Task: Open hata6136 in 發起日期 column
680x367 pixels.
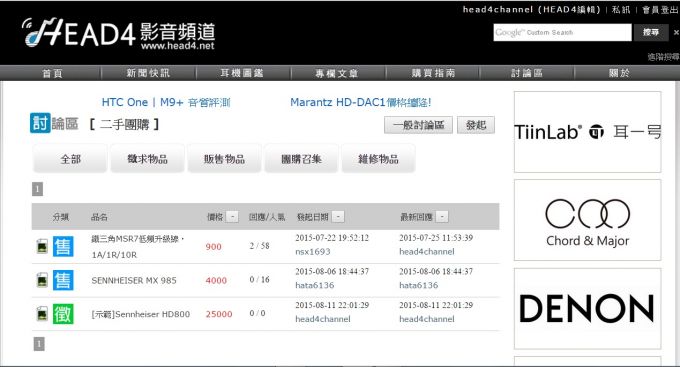Action: click(x=315, y=285)
